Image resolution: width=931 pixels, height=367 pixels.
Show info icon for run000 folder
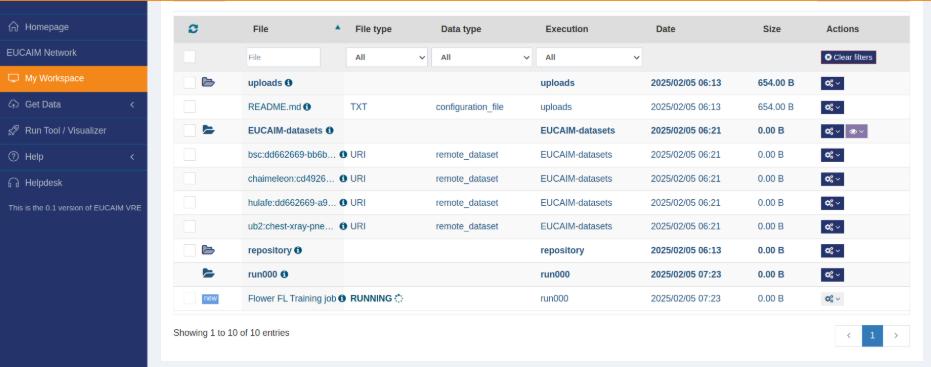pyautogui.click(x=284, y=274)
